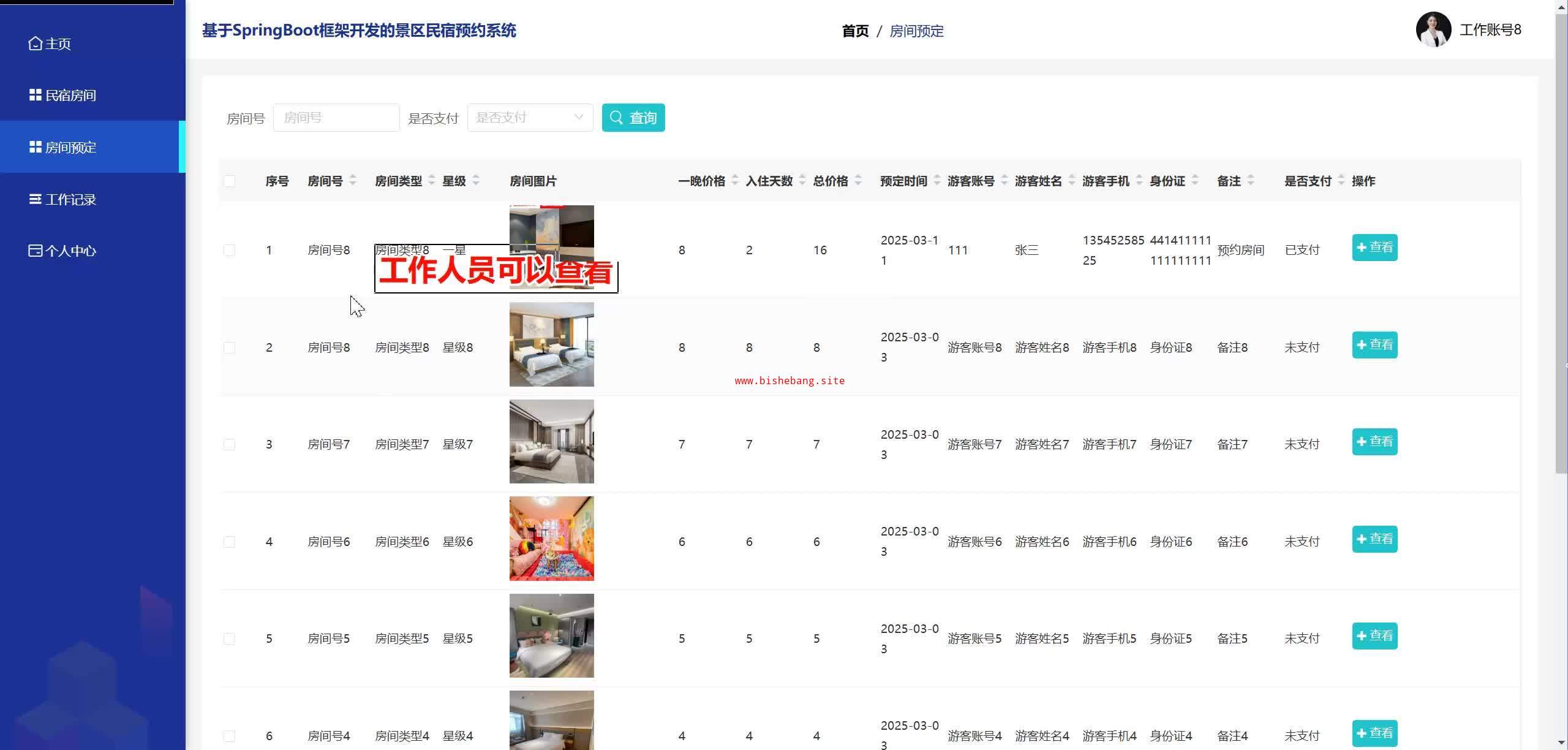
Task: Sort by 预定时间 column arrows
Action: 937,181
